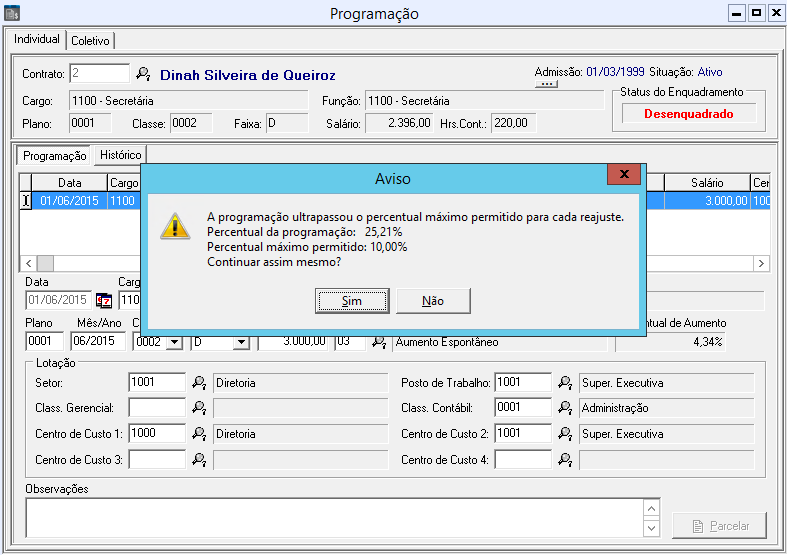Click the Centro de Custo 4 lookup icon

(x=565, y=460)
